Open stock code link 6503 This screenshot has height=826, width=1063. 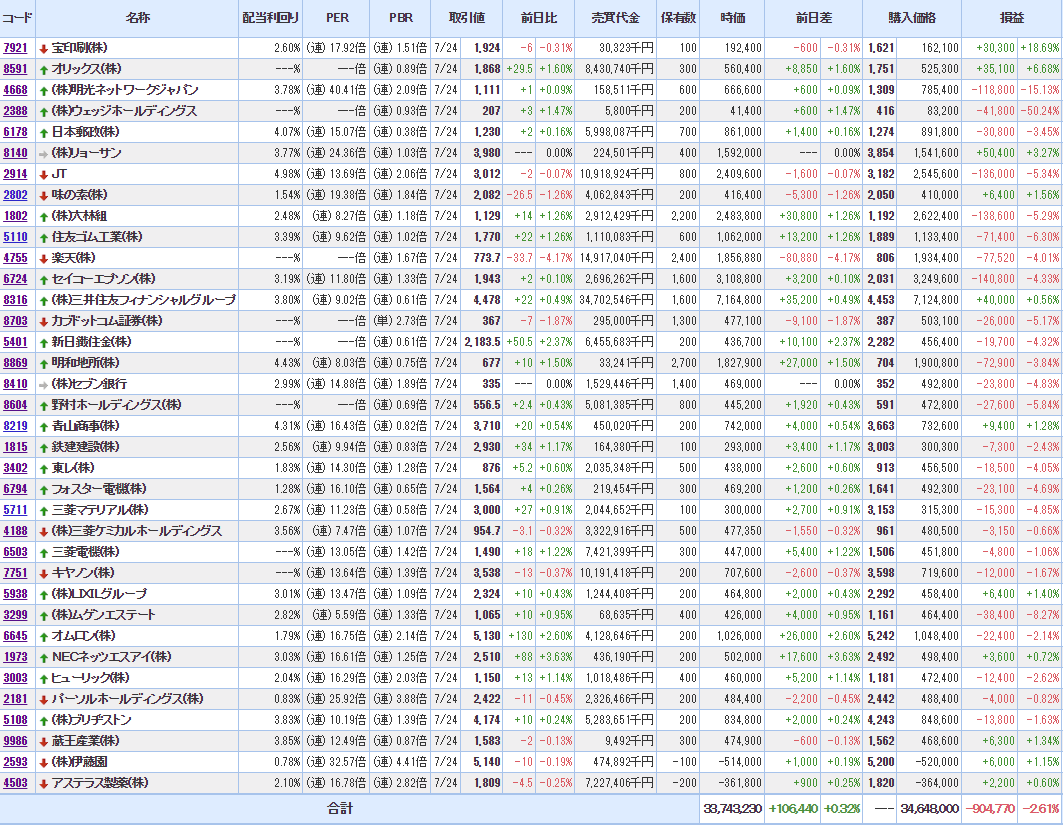click(16, 552)
